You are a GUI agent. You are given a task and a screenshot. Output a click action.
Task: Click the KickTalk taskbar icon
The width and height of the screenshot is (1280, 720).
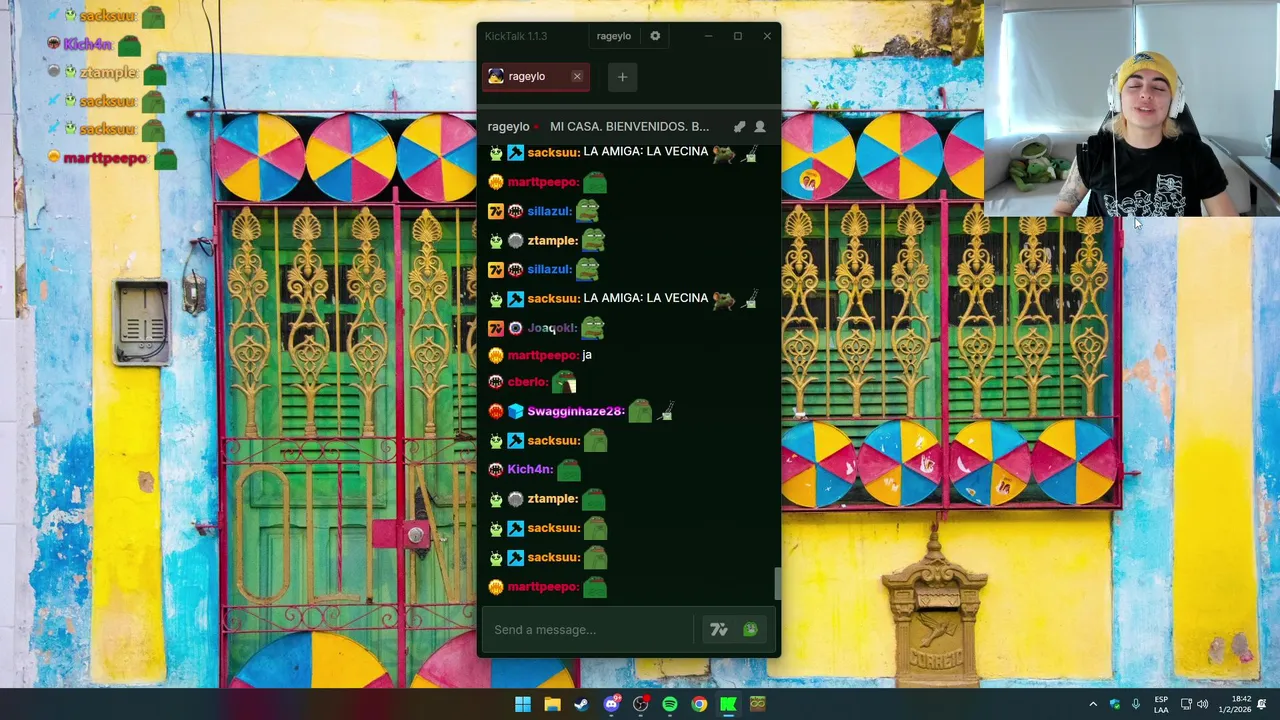(729, 704)
